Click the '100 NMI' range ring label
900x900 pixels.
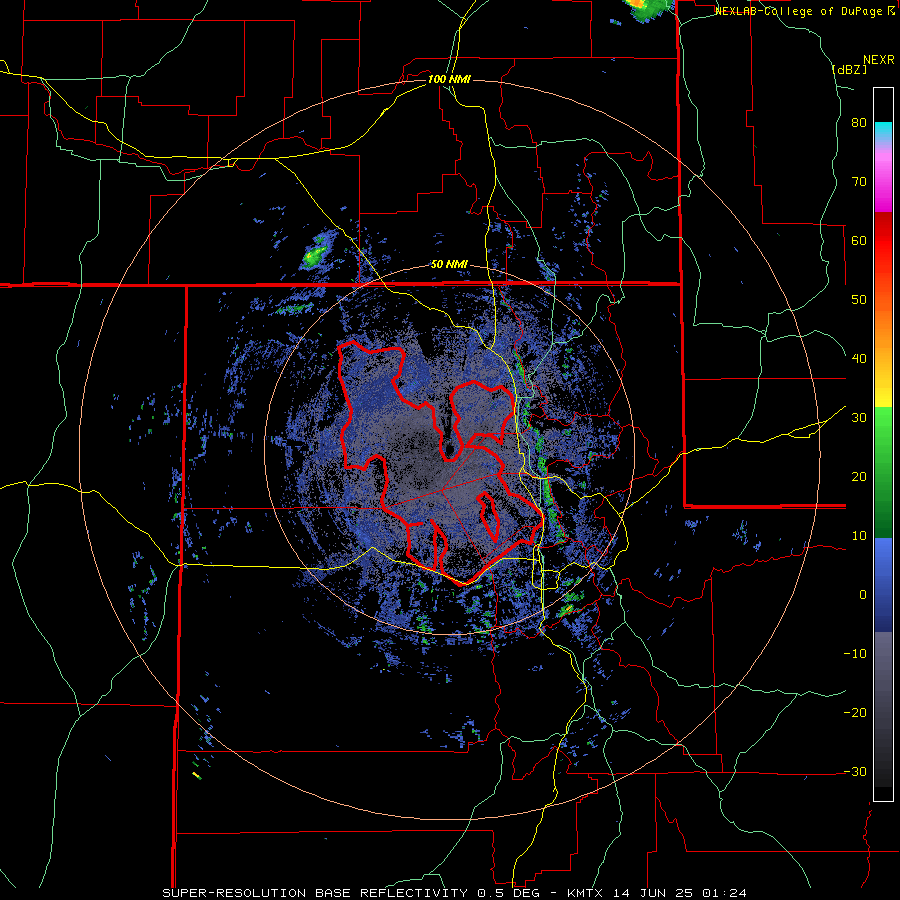coord(449,79)
